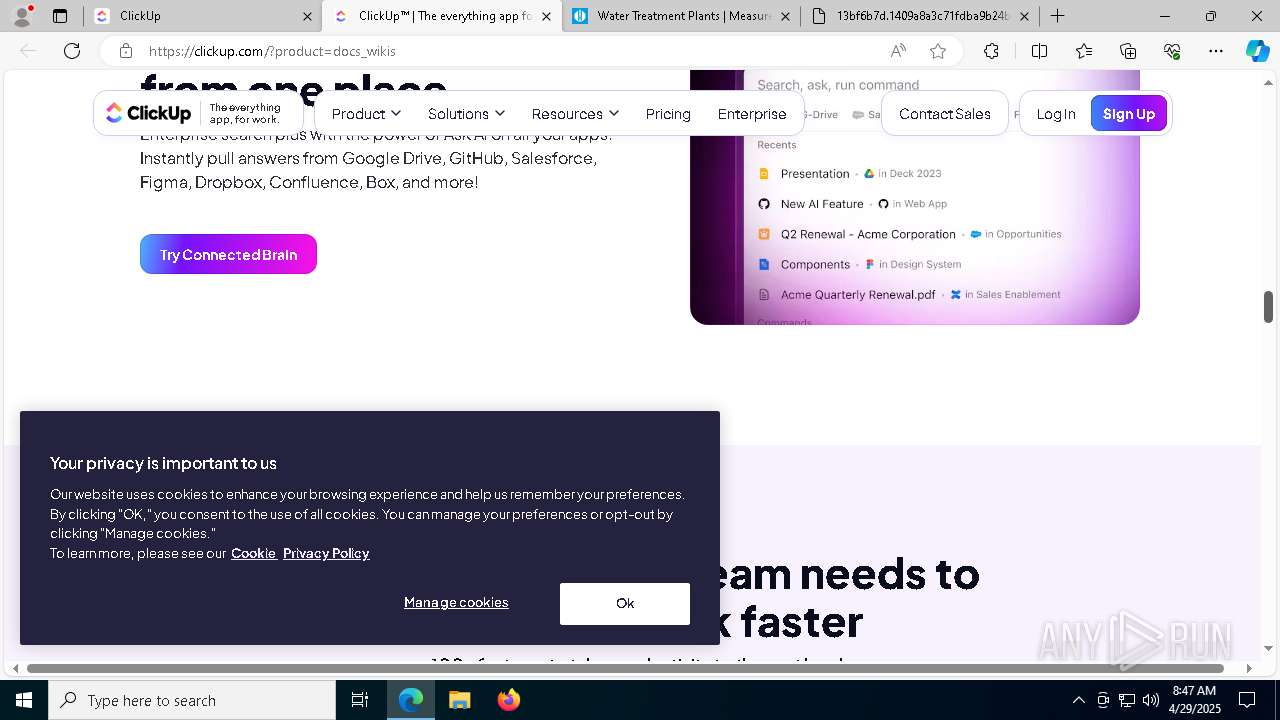Open File Explorer from the taskbar
The height and width of the screenshot is (720, 1280).
point(459,700)
